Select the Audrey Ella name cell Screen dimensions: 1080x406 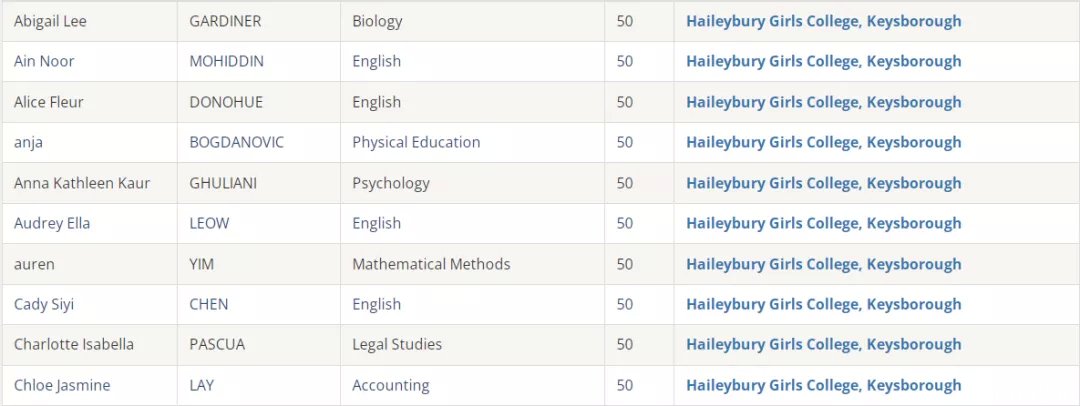(90, 223)
